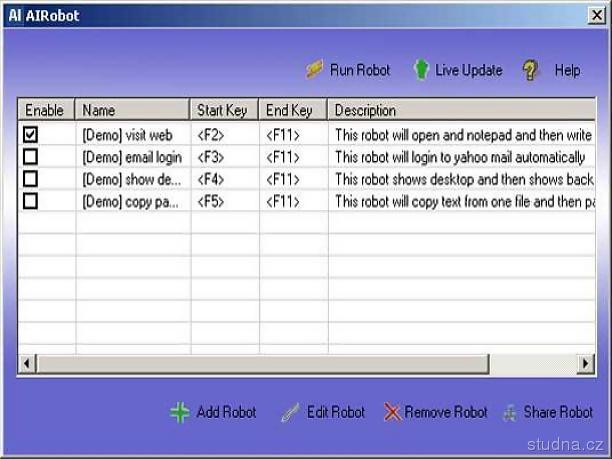Click the green Live Update icon

tap(421, 70)
